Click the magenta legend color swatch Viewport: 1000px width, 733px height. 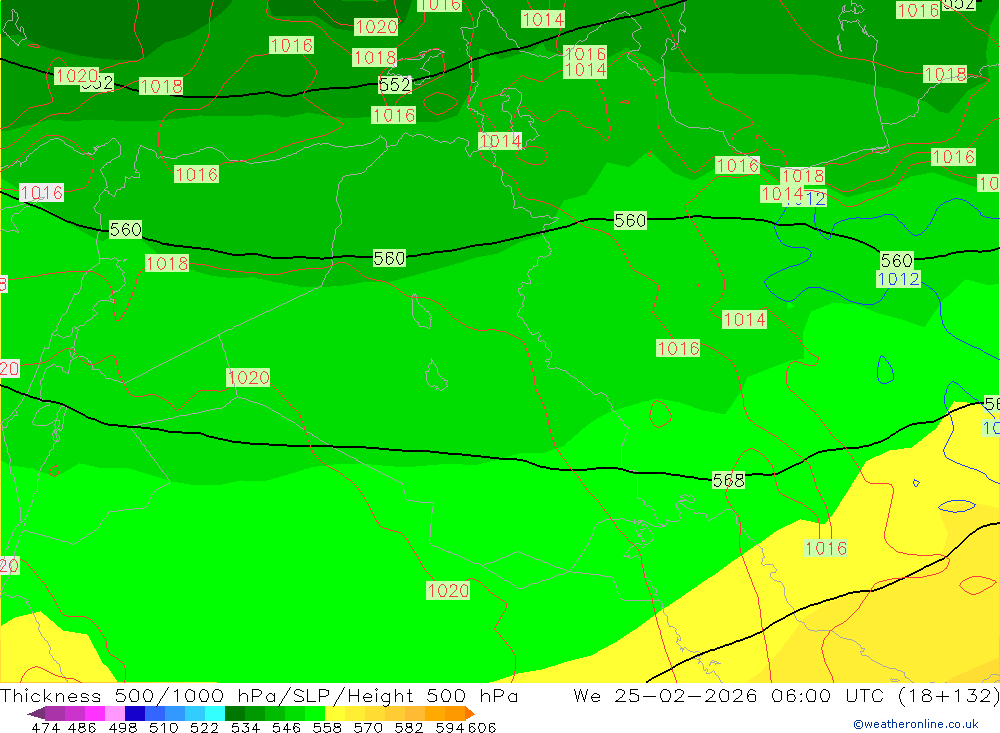pyautogui.click(x=94, y=713)
